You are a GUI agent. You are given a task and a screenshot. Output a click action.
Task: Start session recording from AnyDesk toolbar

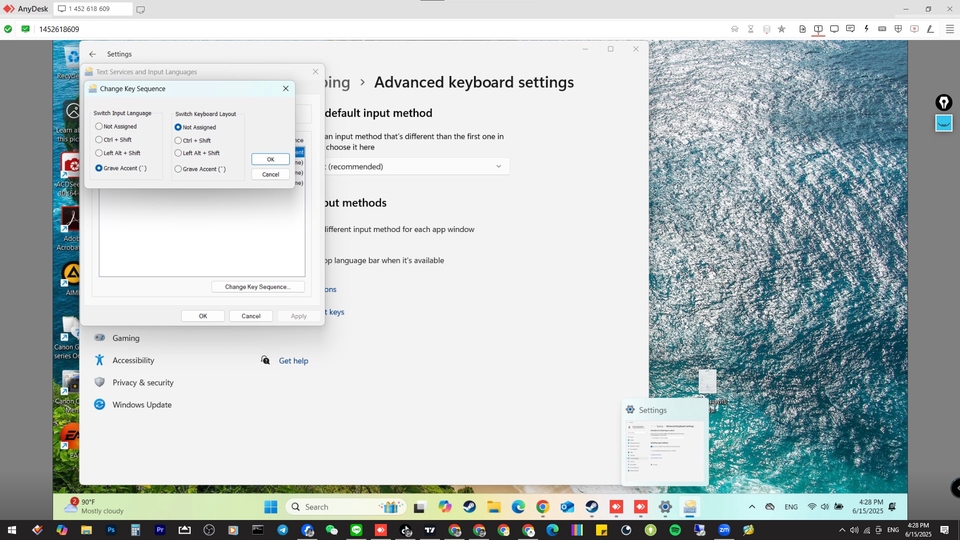914,29
